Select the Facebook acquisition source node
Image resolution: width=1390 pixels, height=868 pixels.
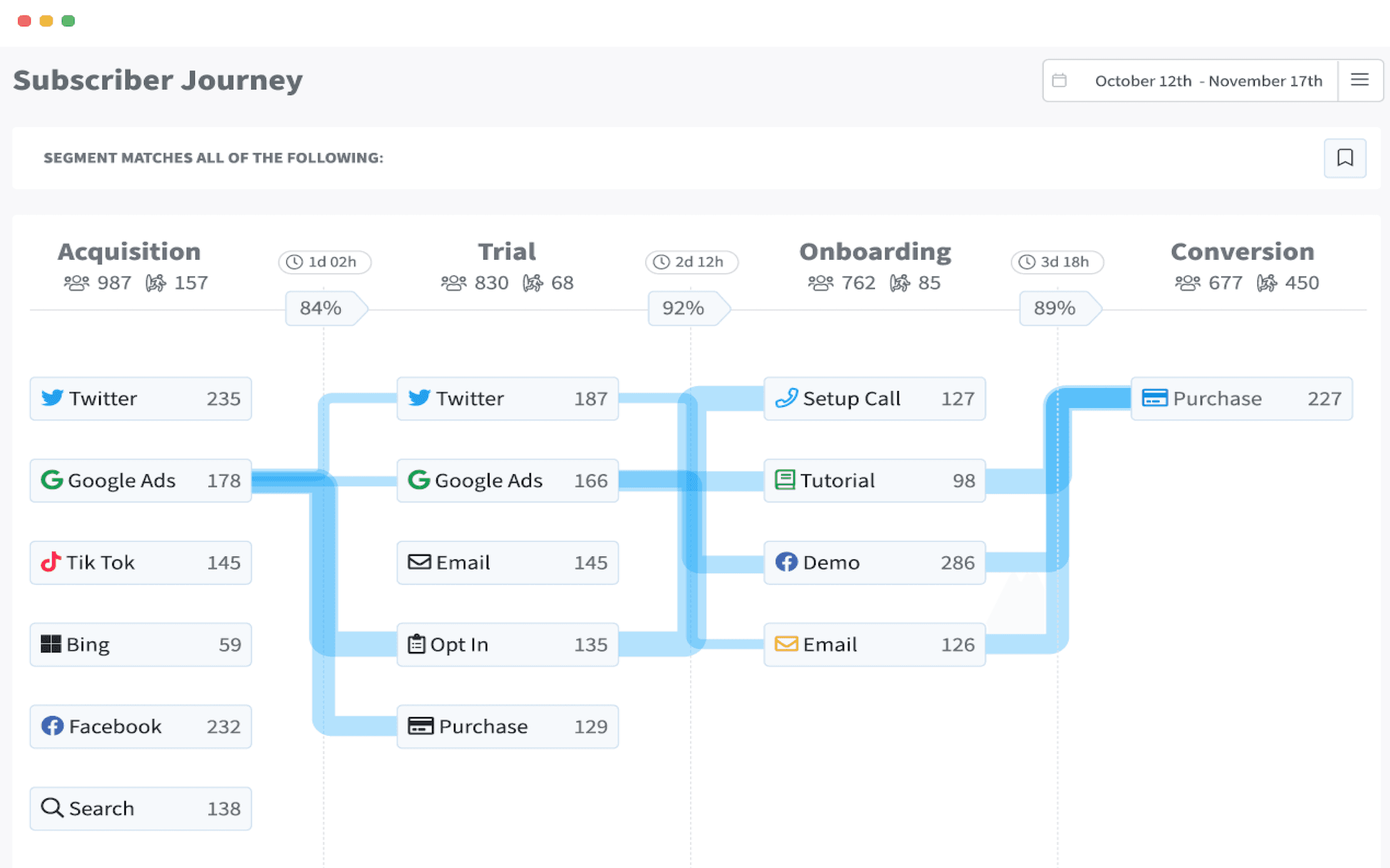[x=141, y=726]
